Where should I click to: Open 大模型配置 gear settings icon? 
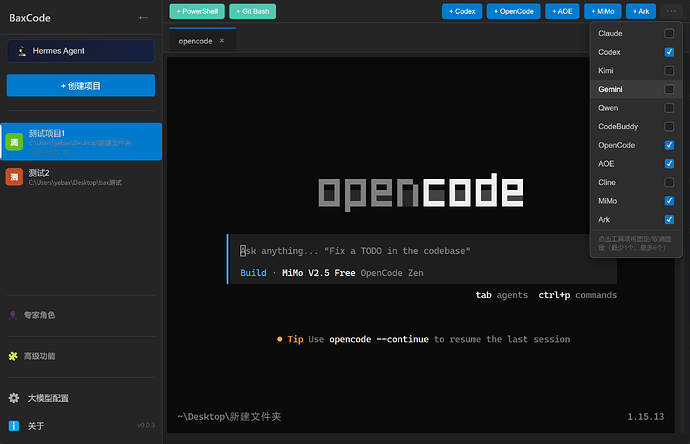(14, 398)
